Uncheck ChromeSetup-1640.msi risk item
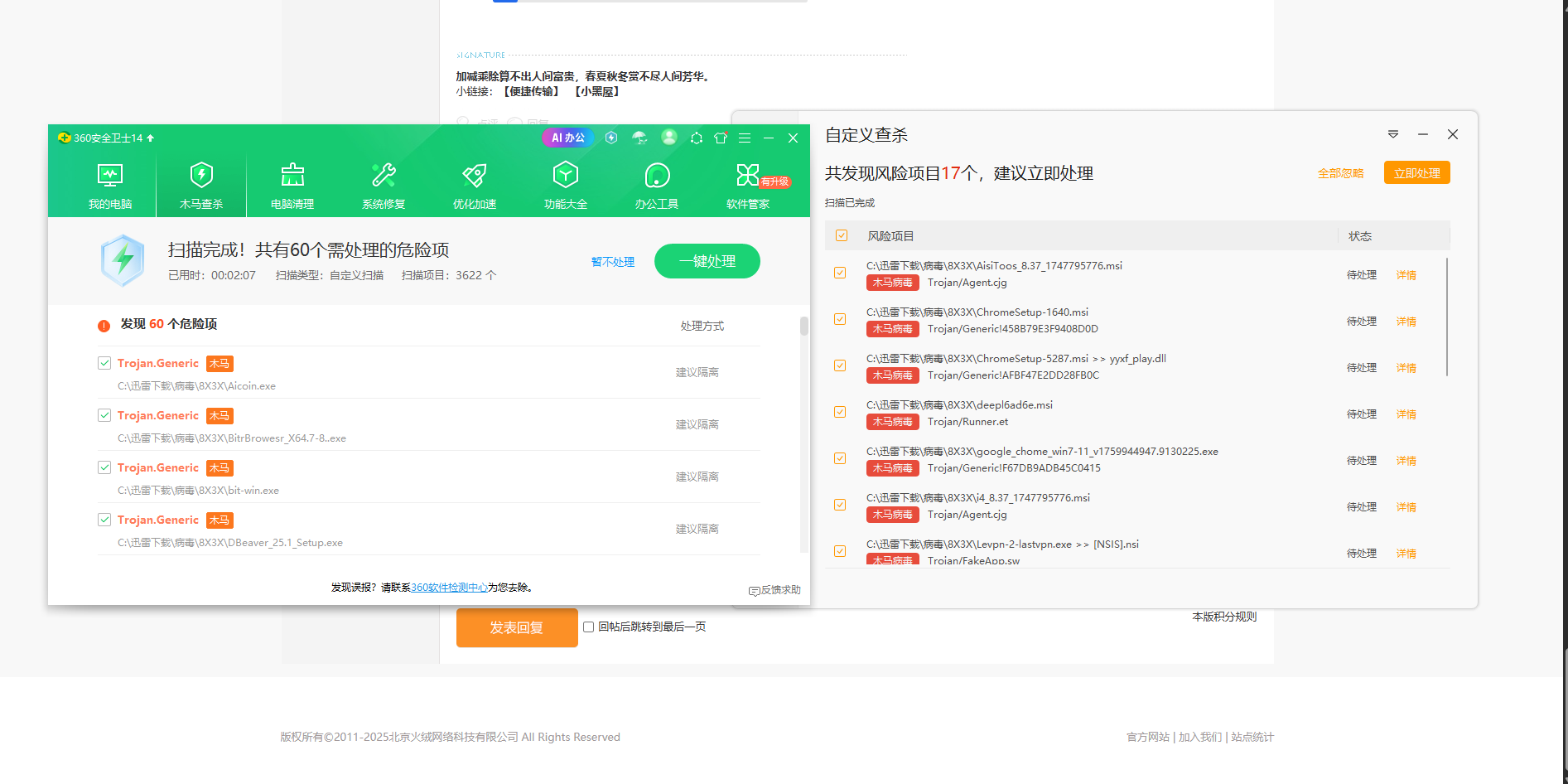This screenshot has height=784, width=1568. (840, 319)
